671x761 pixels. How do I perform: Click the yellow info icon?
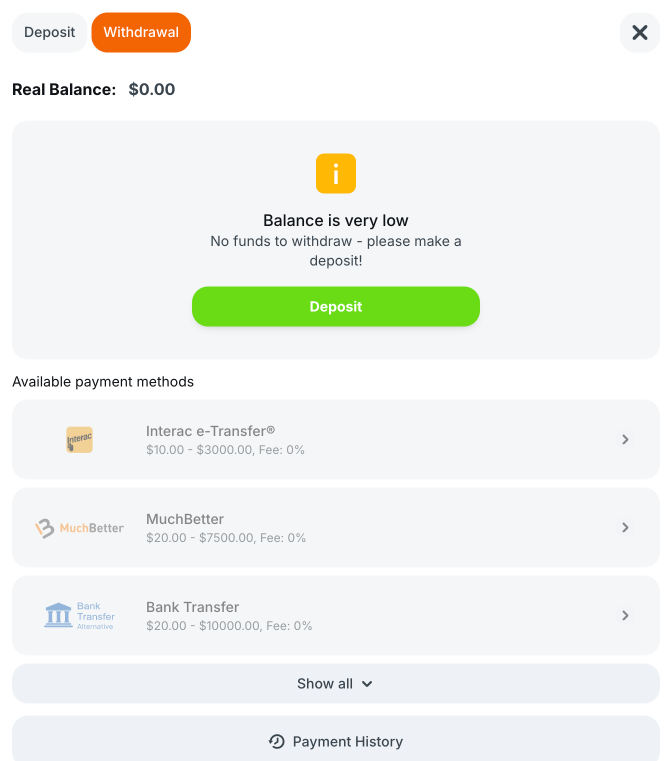click(336, 174)
